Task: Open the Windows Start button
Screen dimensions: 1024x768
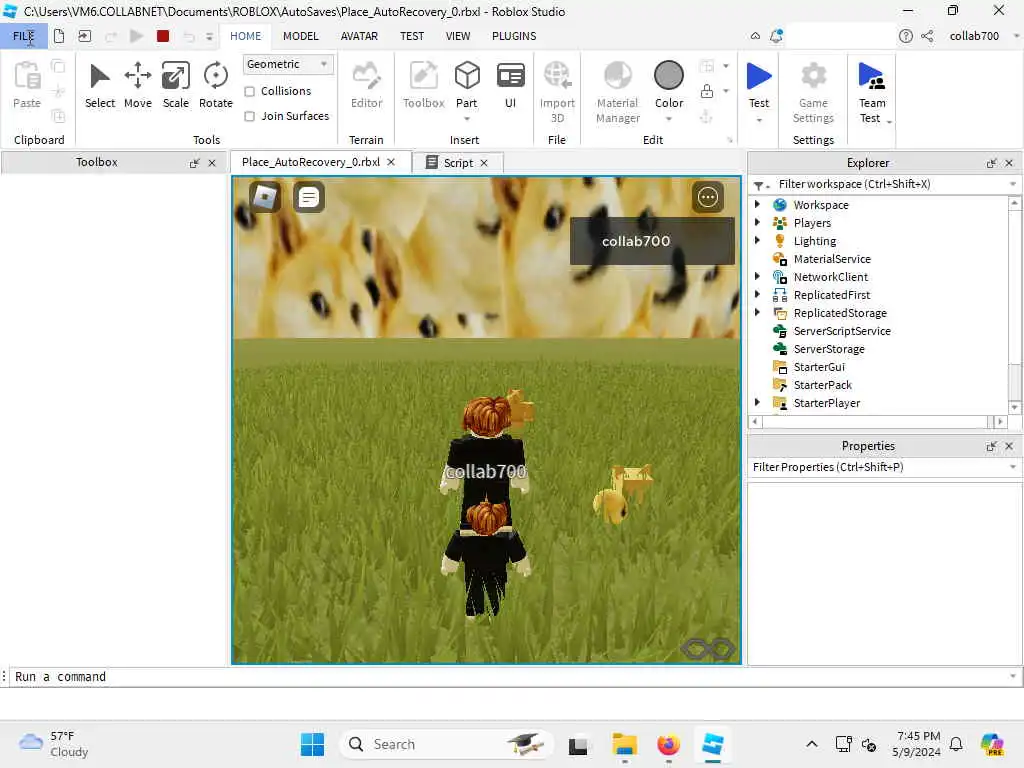Action: point(312,744)
